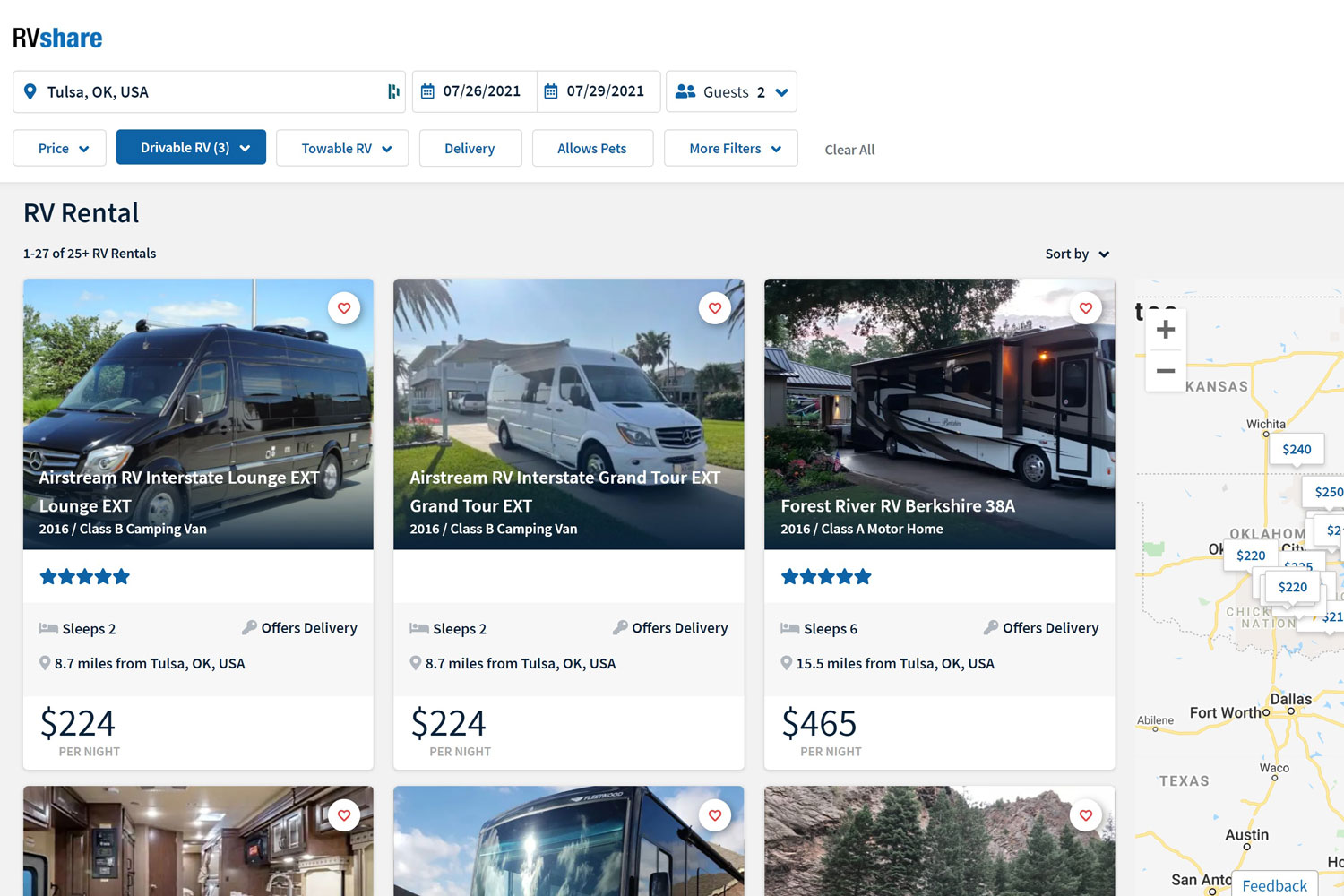
Task: Open the Airstream RV Interstate Lounge EXT title
Action: 179,491
